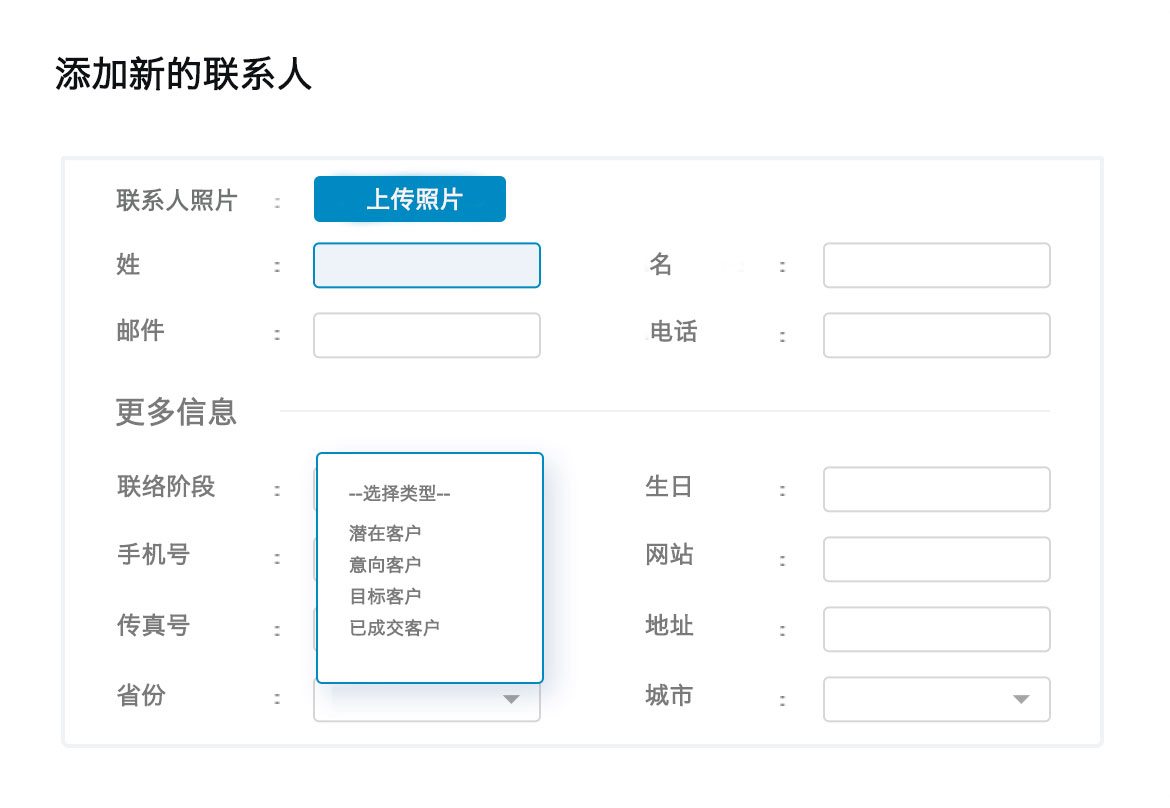The height and width of the screenshot is (808, 1170).
Task: Focus the 姓 surname input field
Action: coord(427,265)
